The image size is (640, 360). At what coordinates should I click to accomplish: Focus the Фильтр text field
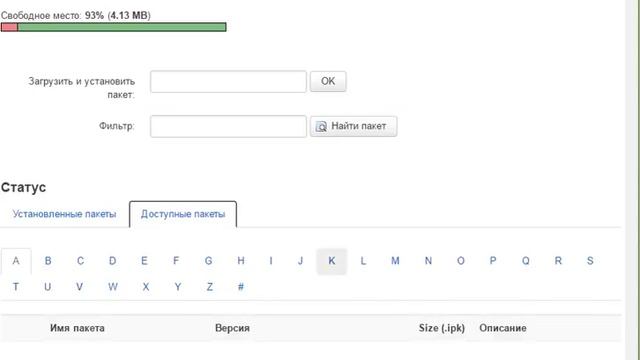point(228,126)
